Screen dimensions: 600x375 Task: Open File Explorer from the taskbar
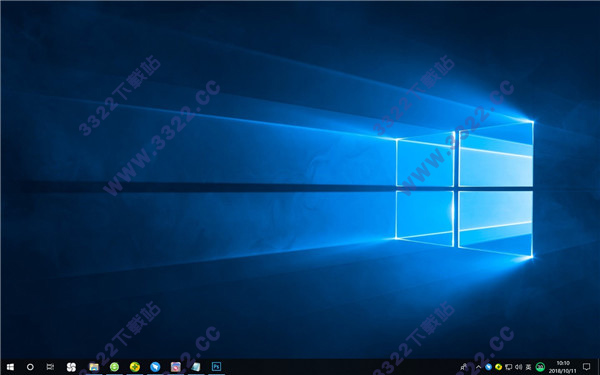click(94, 367)
